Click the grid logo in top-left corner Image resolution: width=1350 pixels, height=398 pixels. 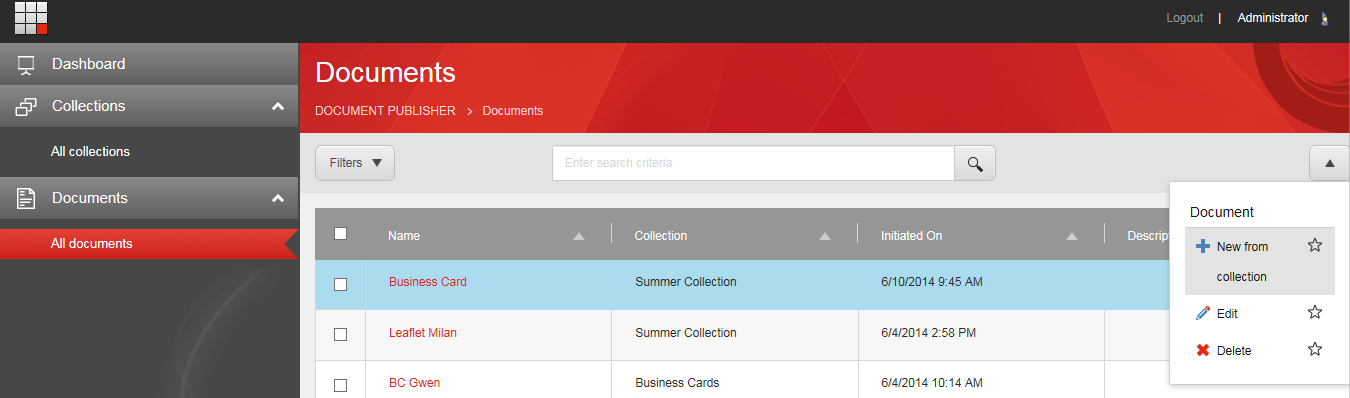click(31, 18)
